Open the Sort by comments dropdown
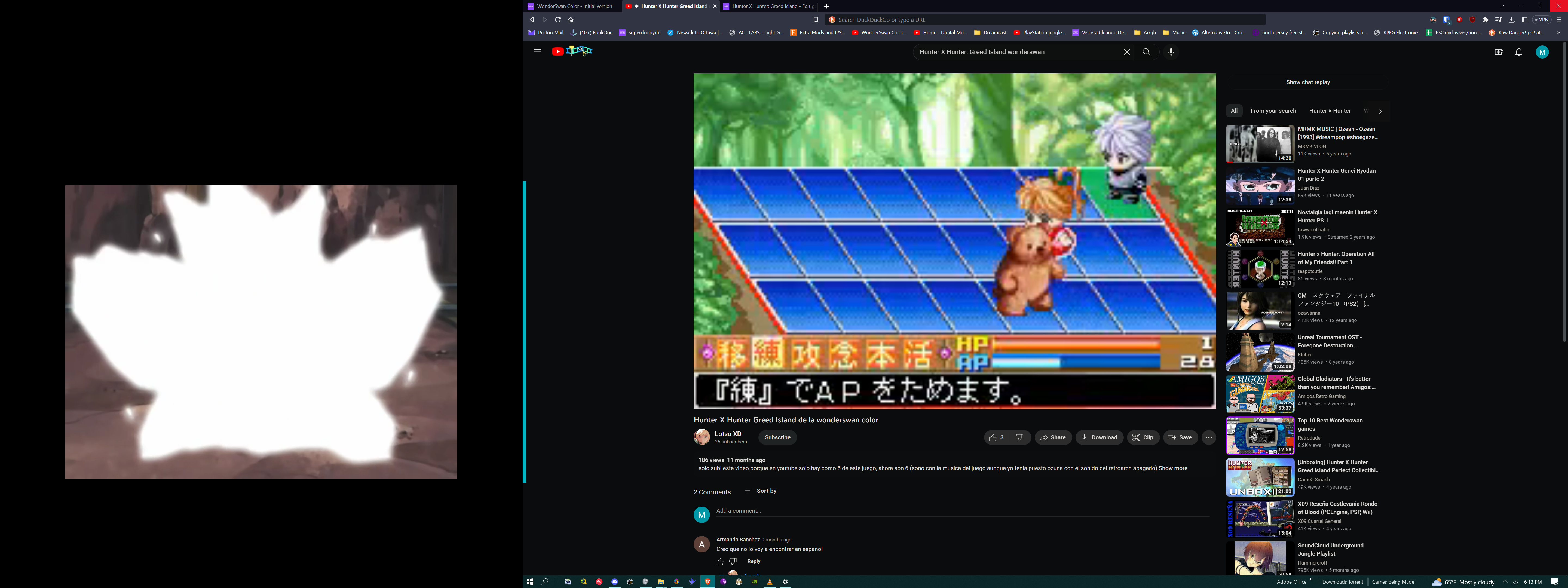Screen dimensions: 1568x588 click(760, 491)
